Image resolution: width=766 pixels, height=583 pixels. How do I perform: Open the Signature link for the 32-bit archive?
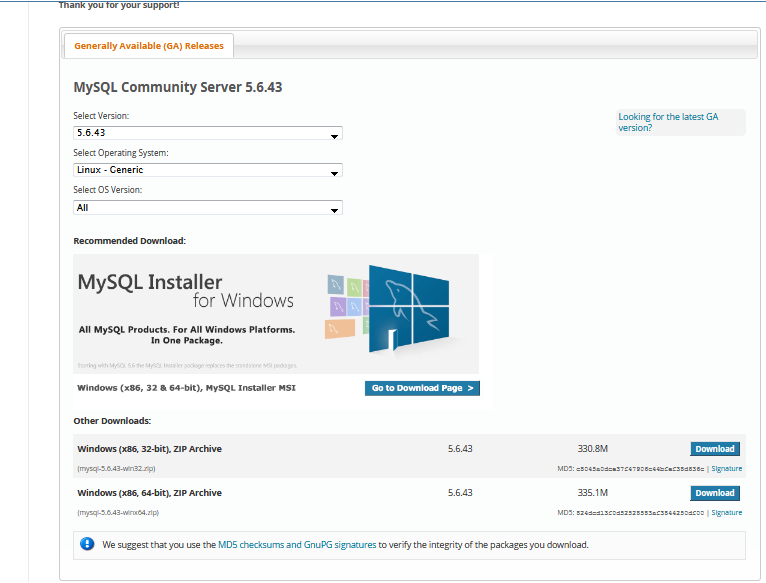pyautogui.click(x=726, y=468)
